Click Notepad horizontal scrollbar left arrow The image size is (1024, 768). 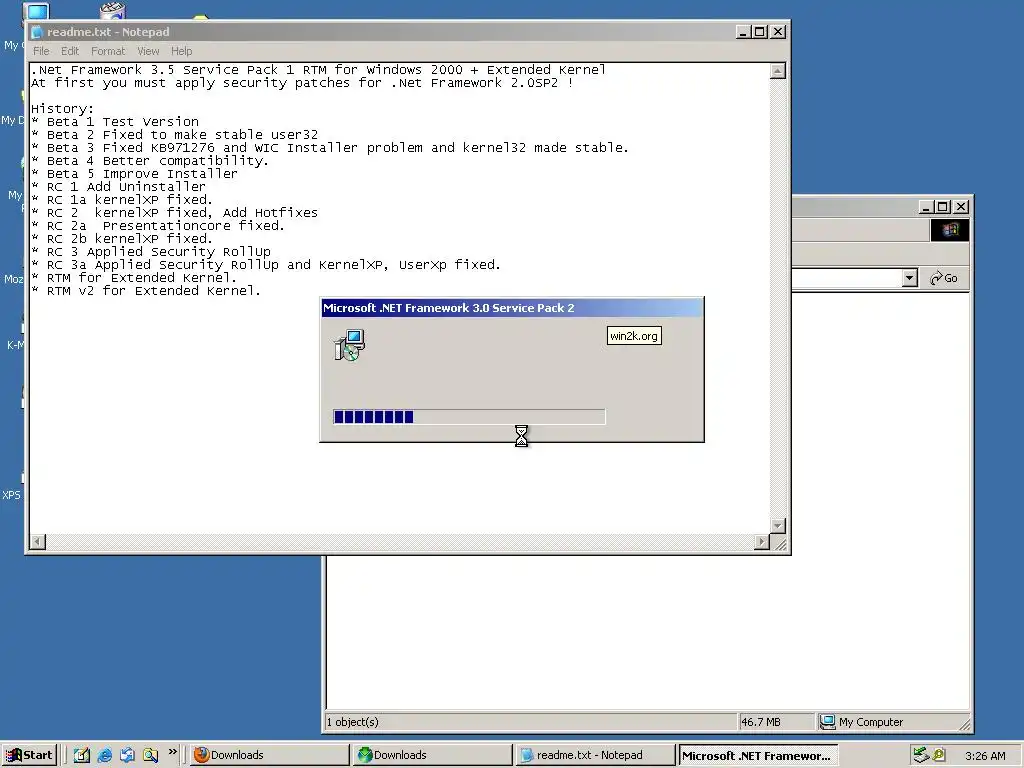coord(38,541)
